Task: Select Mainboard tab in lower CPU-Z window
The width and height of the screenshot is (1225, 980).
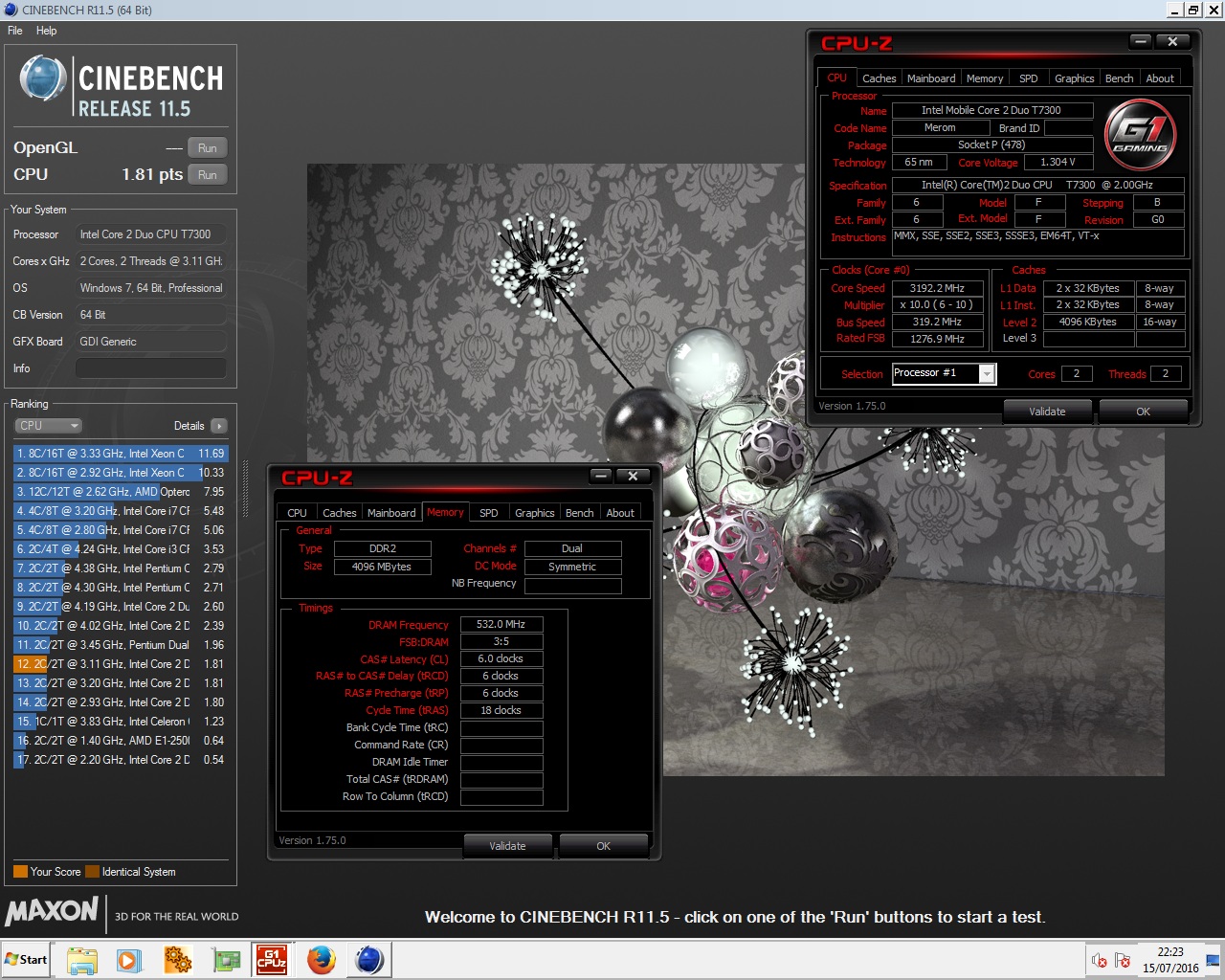Action: click(391, 513)
